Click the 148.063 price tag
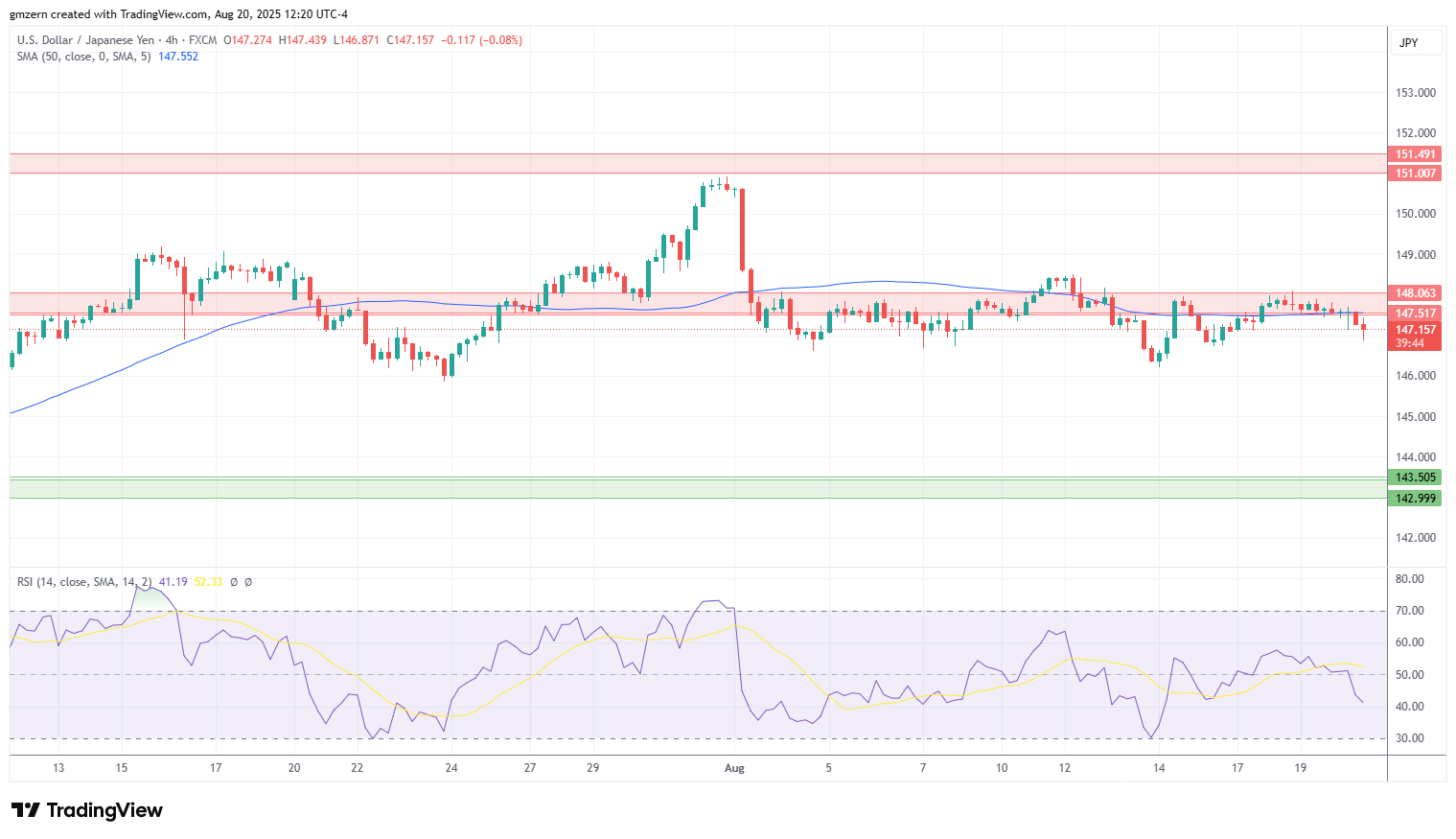The width and height of the screenshot is (1456, 839). tap(1415, 293)
